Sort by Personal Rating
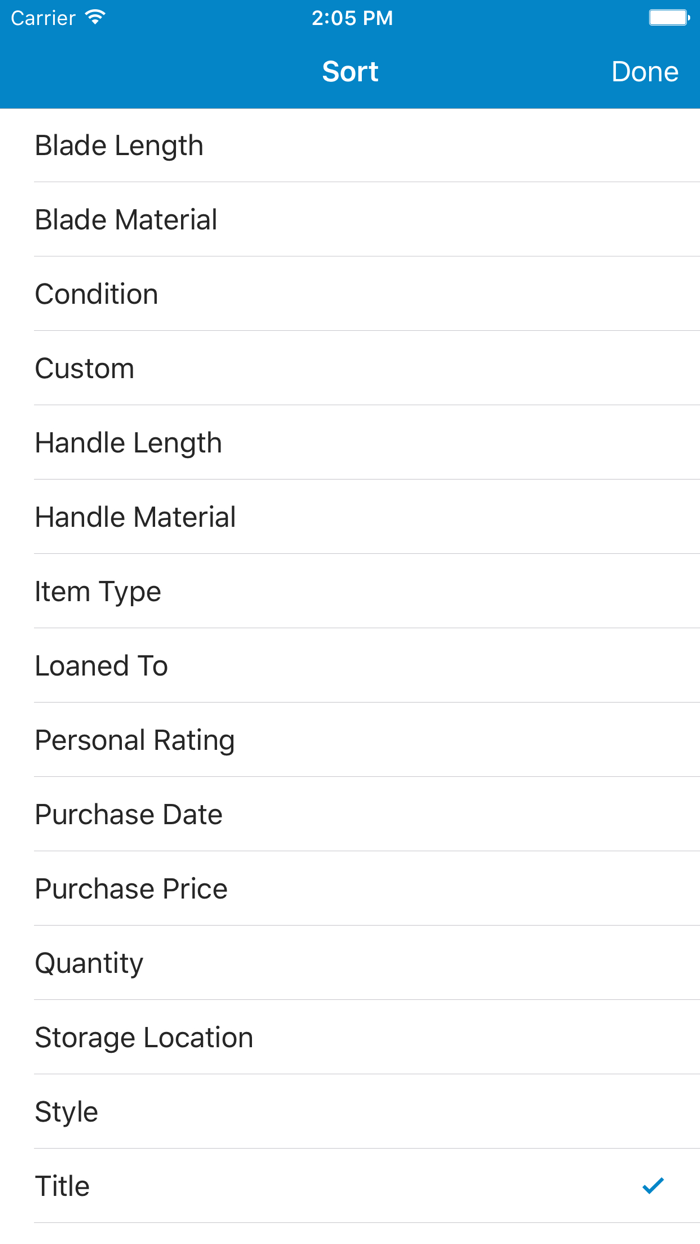This screenshot has width=700, height=1244. coord(135,740)
